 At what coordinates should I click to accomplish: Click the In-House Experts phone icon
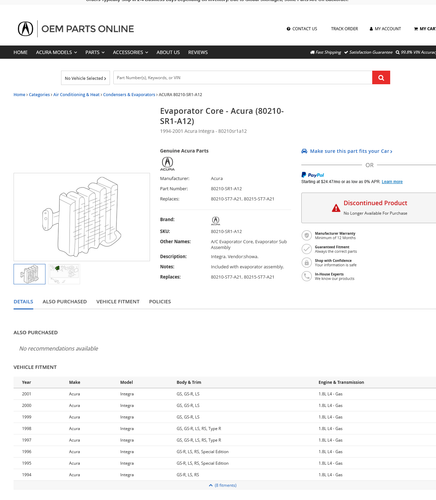306,276
